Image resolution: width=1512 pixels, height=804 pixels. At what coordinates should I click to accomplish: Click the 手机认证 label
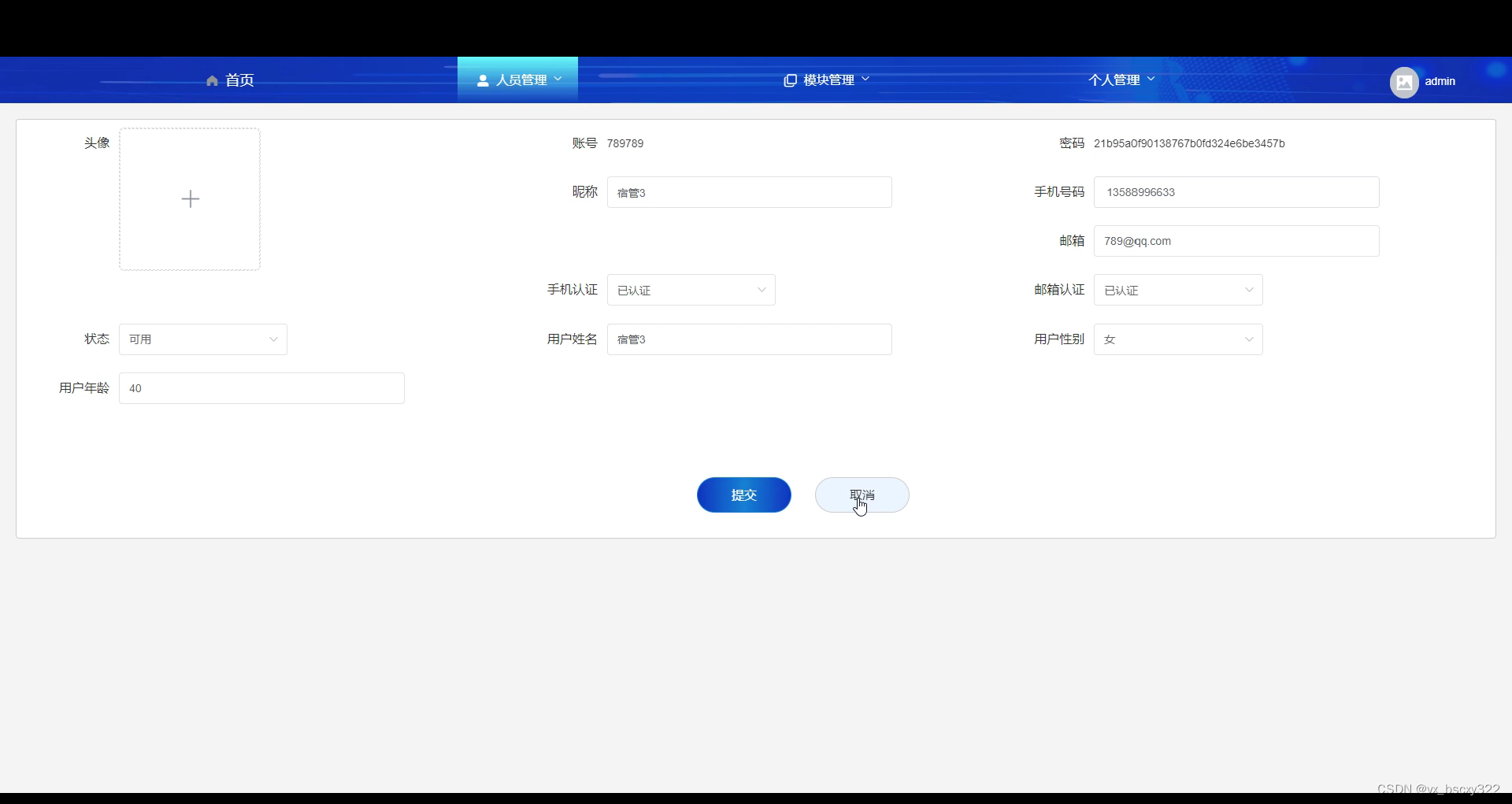click(x=573, y=290)
